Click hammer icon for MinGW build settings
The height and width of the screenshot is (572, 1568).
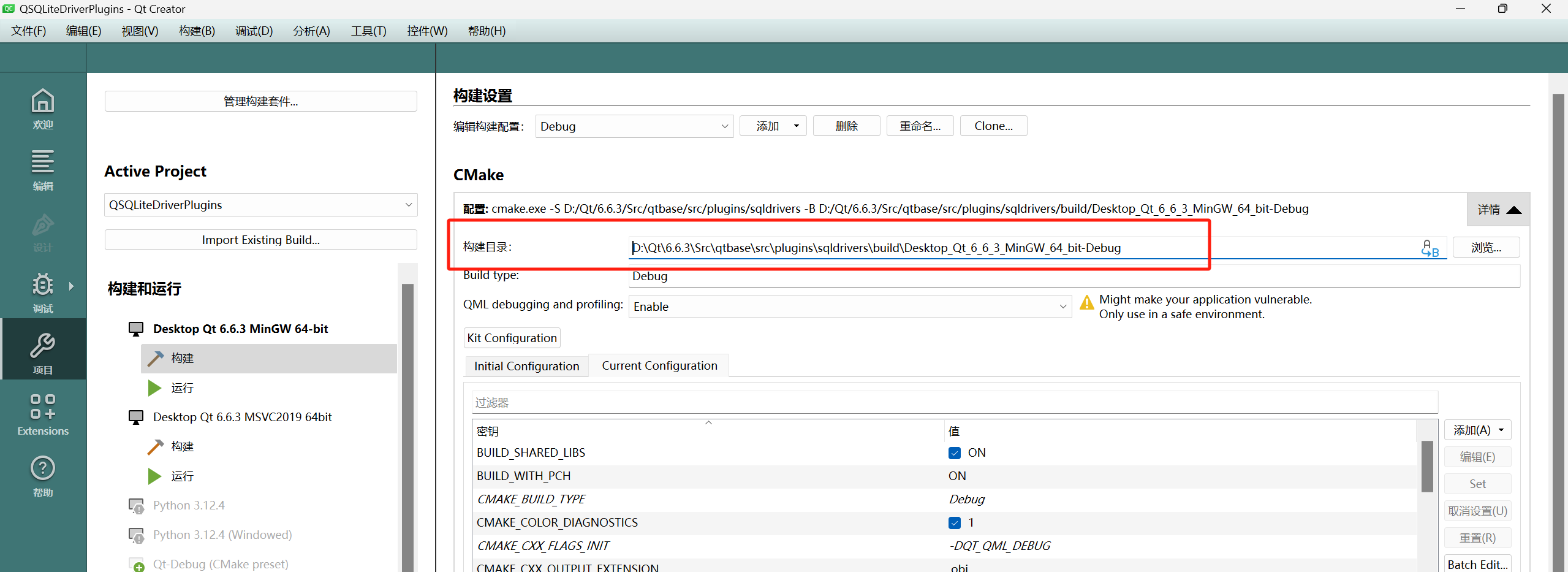156,358
